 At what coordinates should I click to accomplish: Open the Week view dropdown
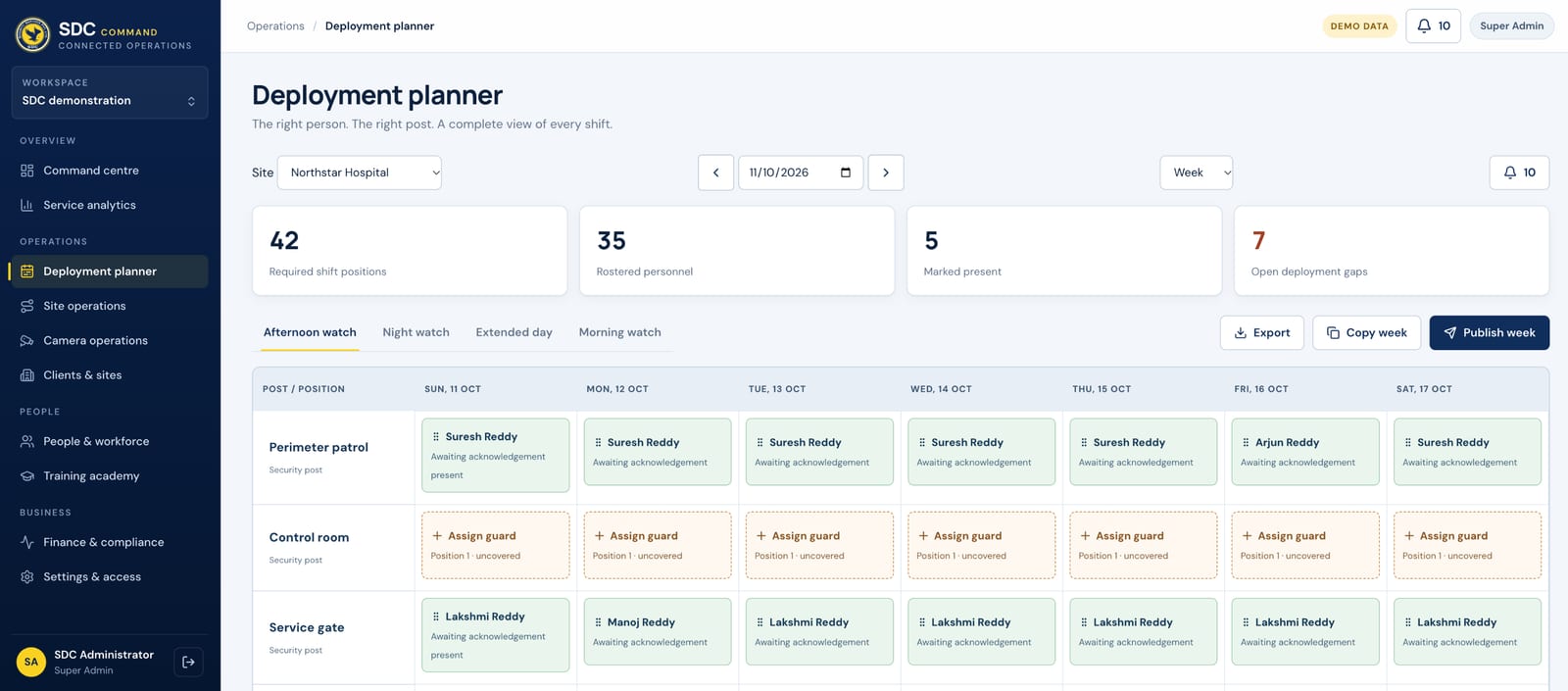[1197, 173]
